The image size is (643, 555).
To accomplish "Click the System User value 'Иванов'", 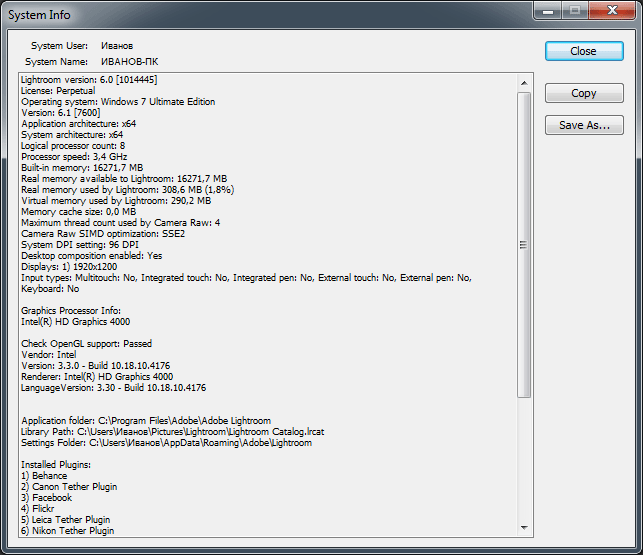I will 117,46.
